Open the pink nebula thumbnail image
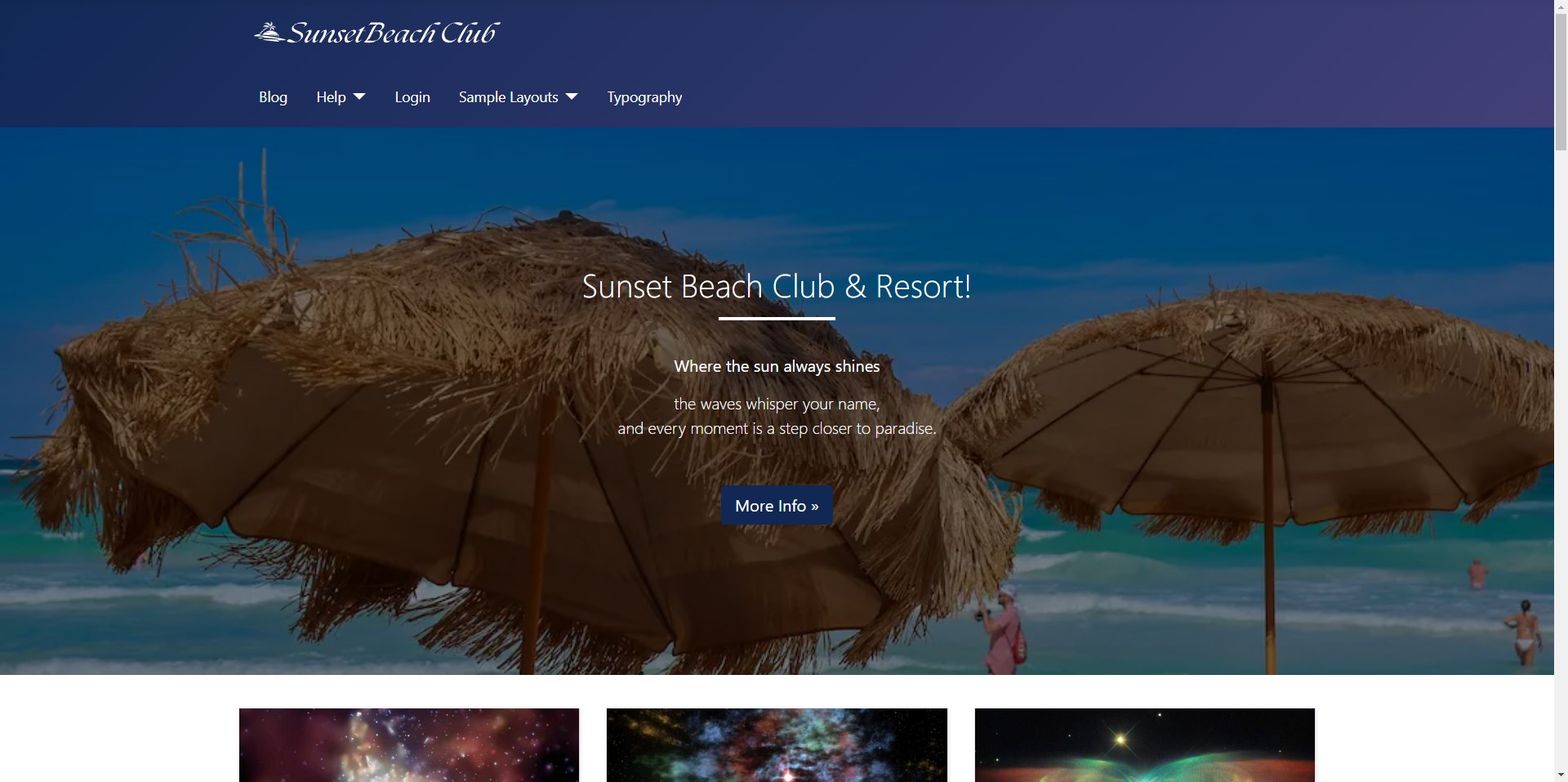This screenshot has width=1568, height=782. coord(409,745)
